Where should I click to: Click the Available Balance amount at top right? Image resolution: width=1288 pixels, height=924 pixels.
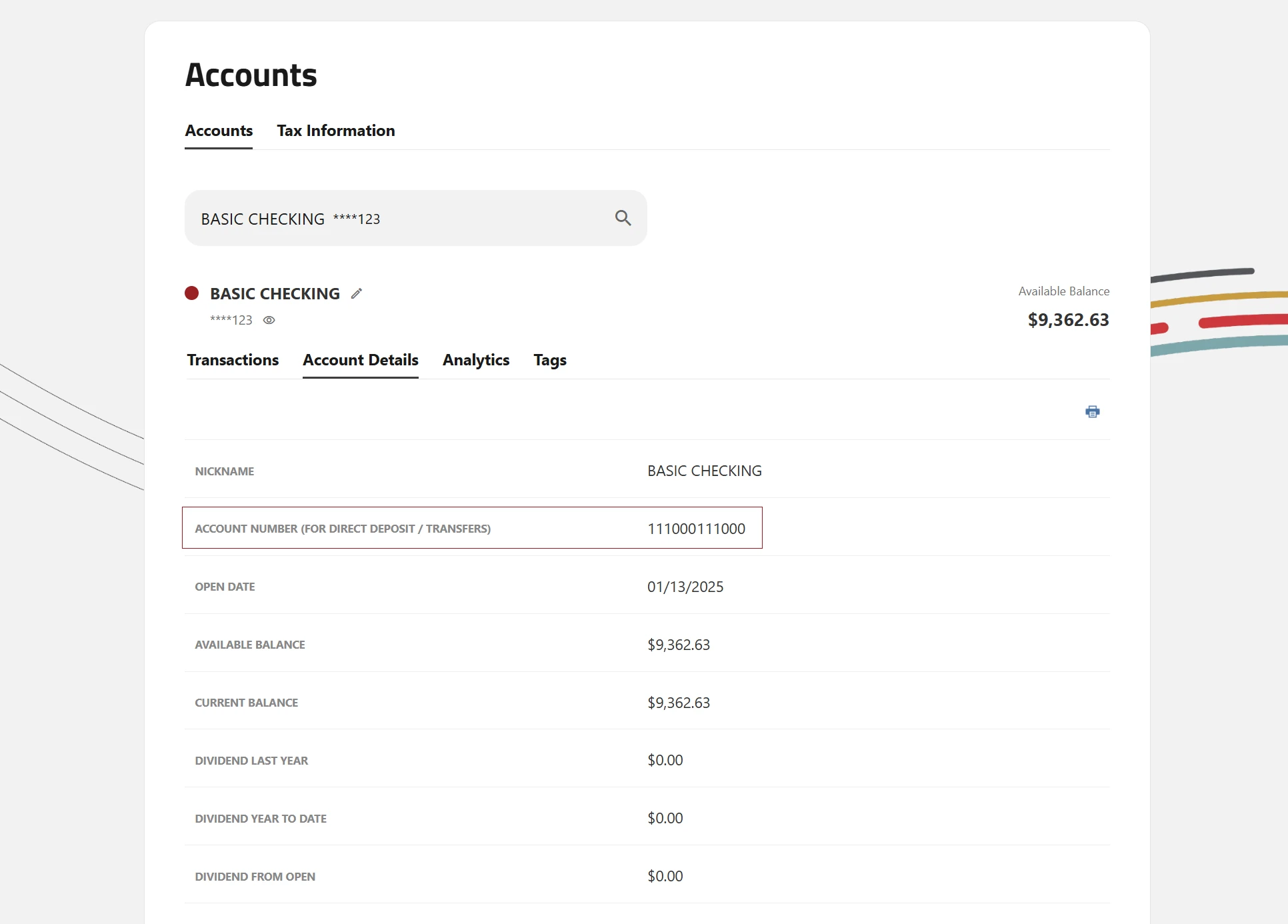[1068, 320]
